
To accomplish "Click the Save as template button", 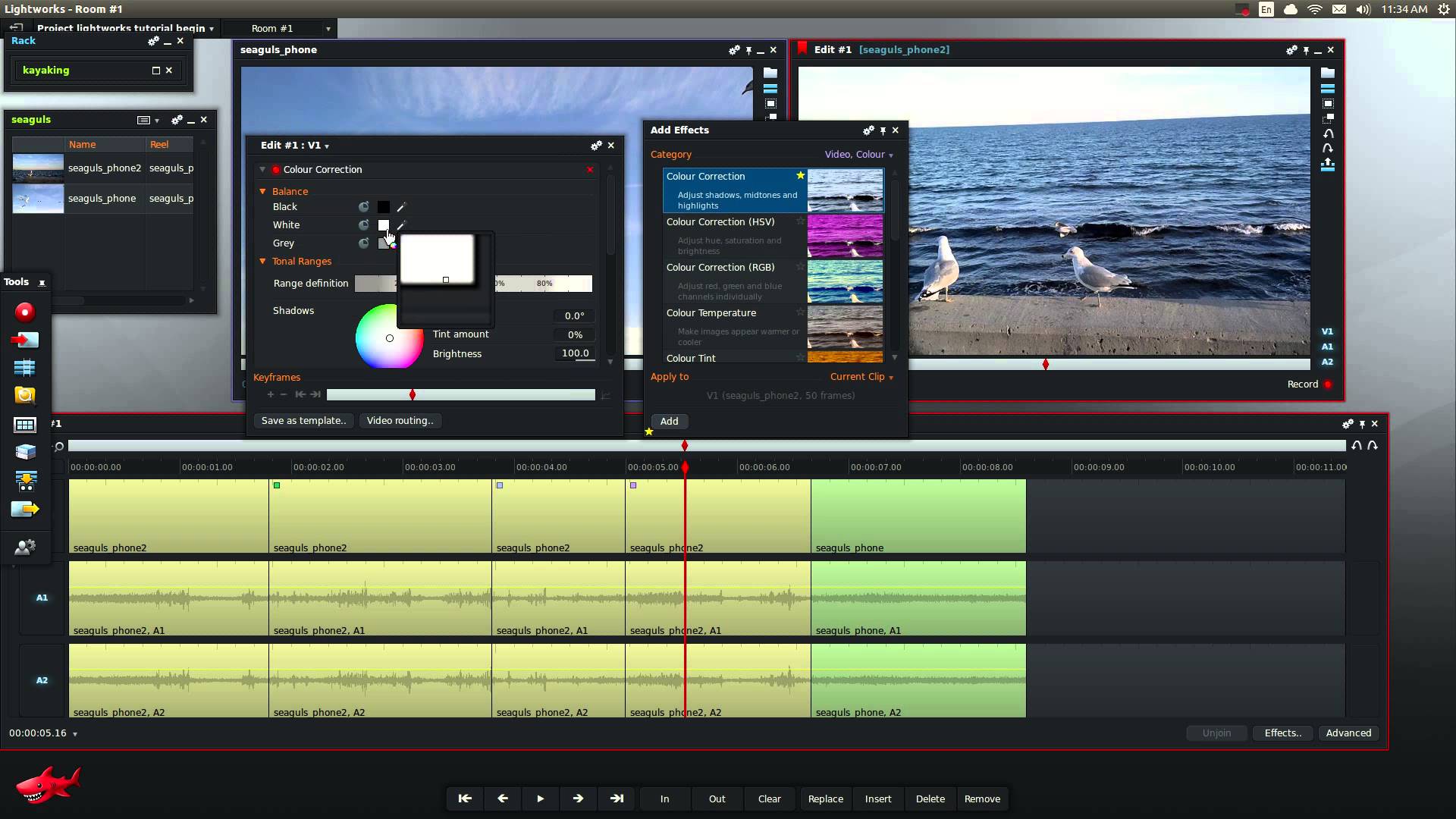I will pos(304,420).
